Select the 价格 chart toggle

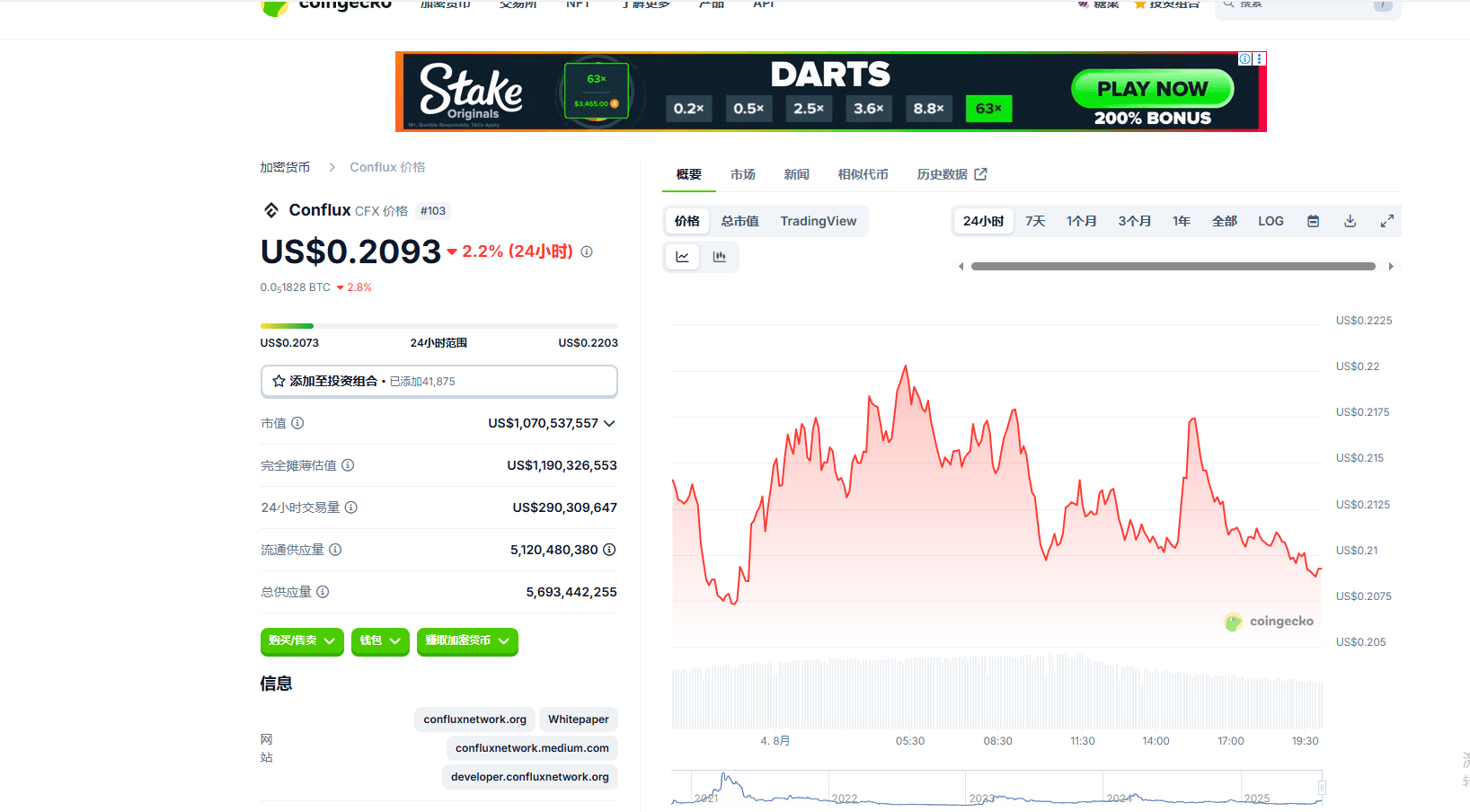point(687,221)
